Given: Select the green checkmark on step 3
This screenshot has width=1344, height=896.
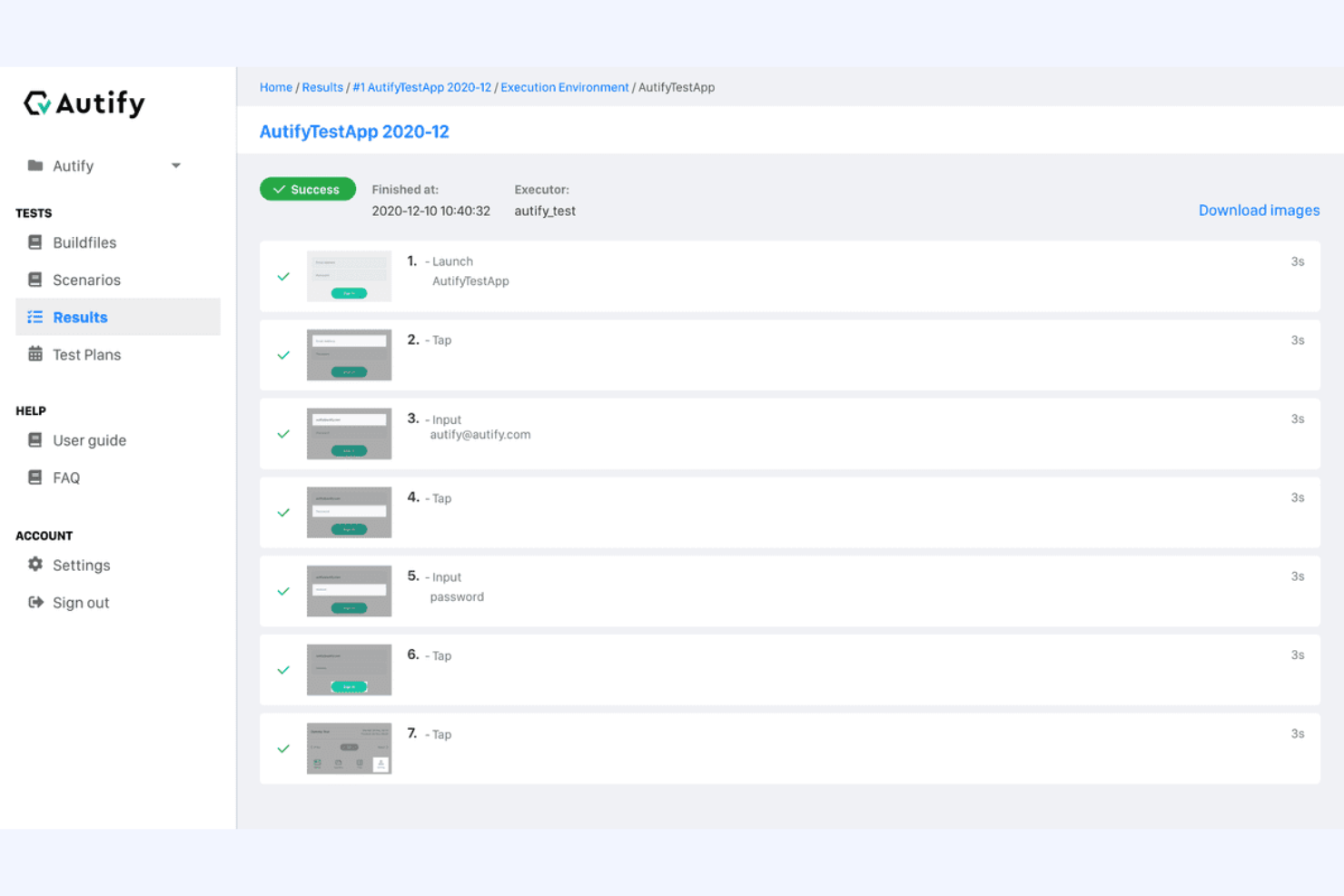Looking at the screenshot, I should click(x=283, y=434).
